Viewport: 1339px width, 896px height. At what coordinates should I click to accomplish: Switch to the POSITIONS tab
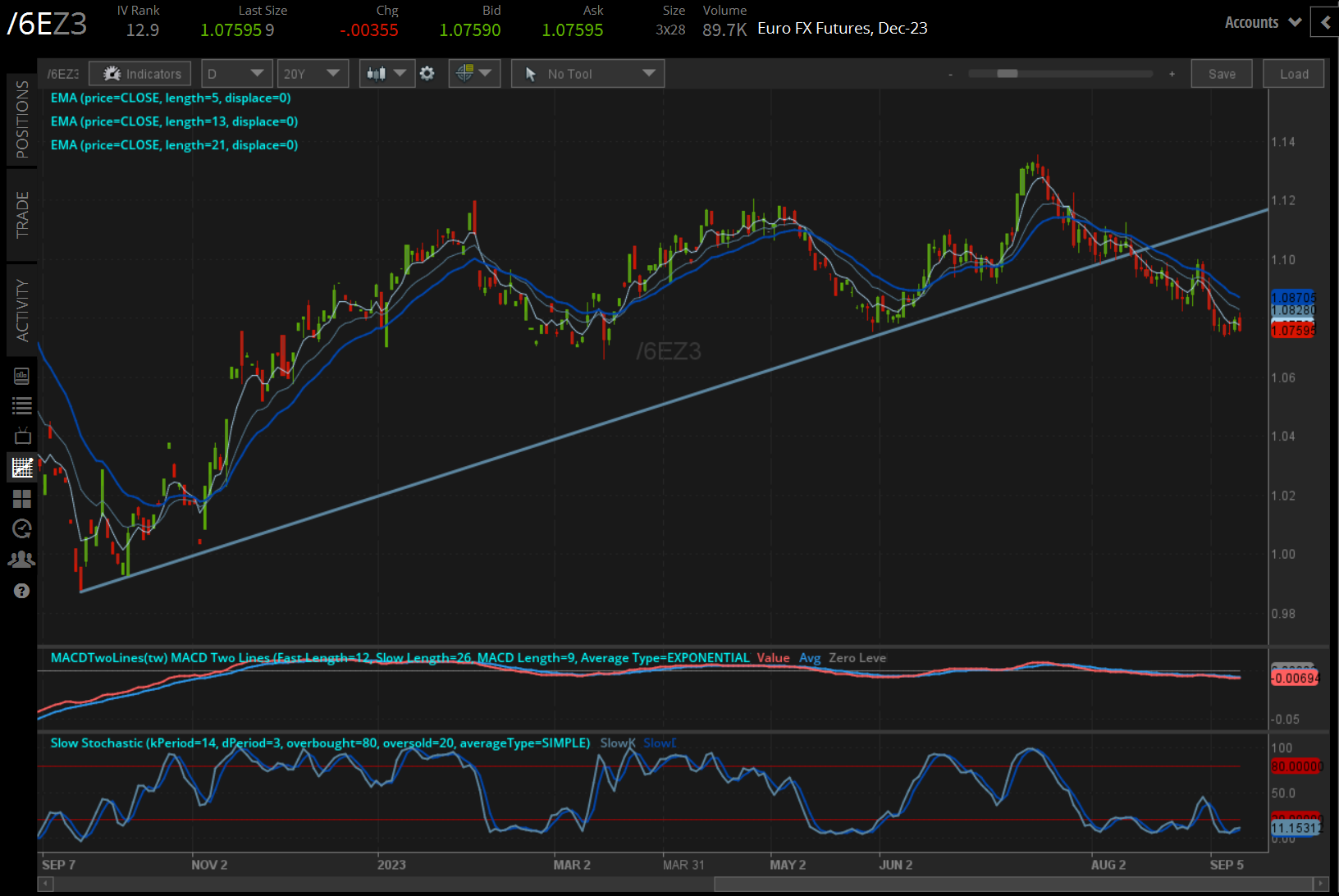pyautogui.click(x=22, y=120)
